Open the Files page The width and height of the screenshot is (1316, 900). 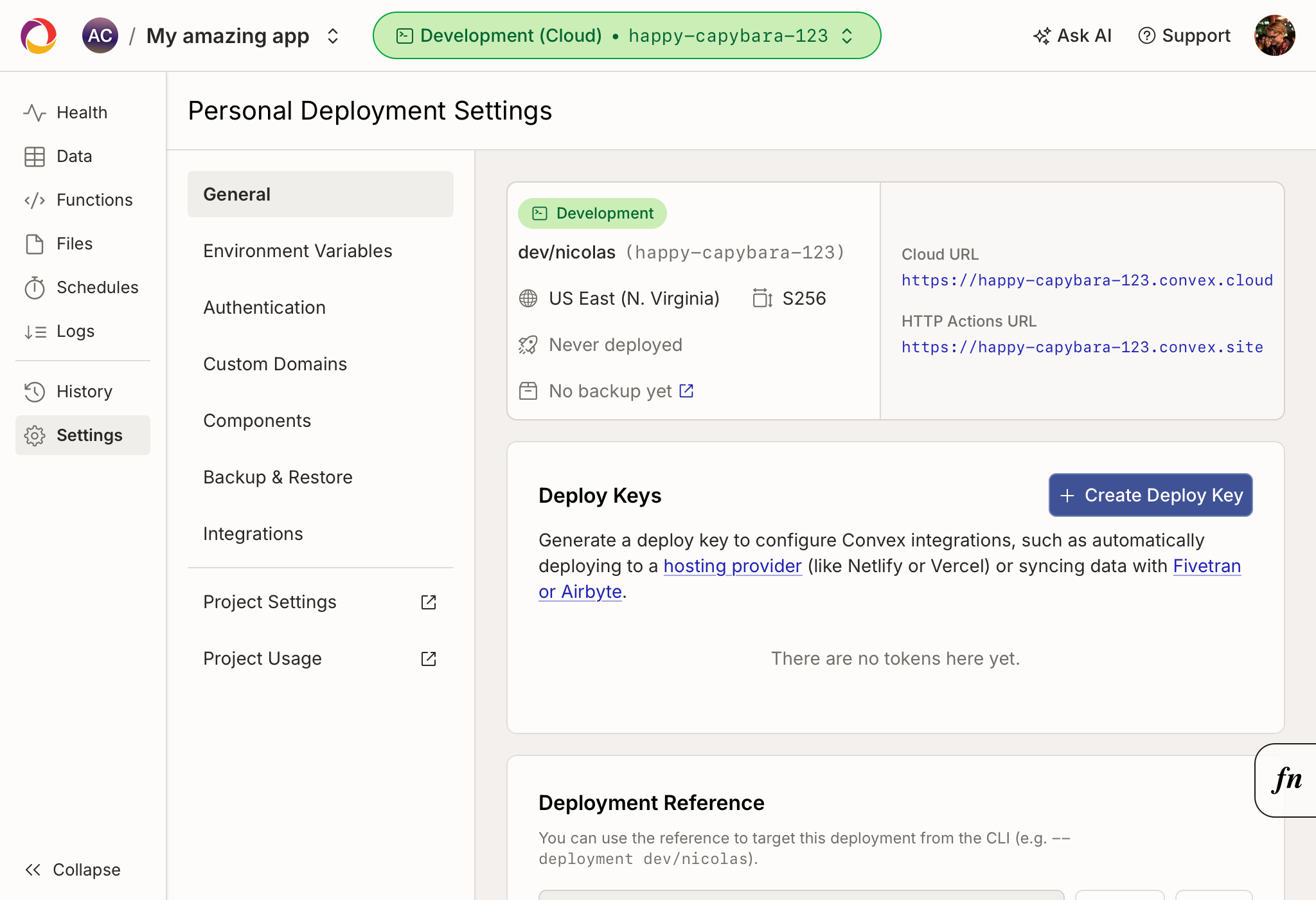click(x=83, y=244)
